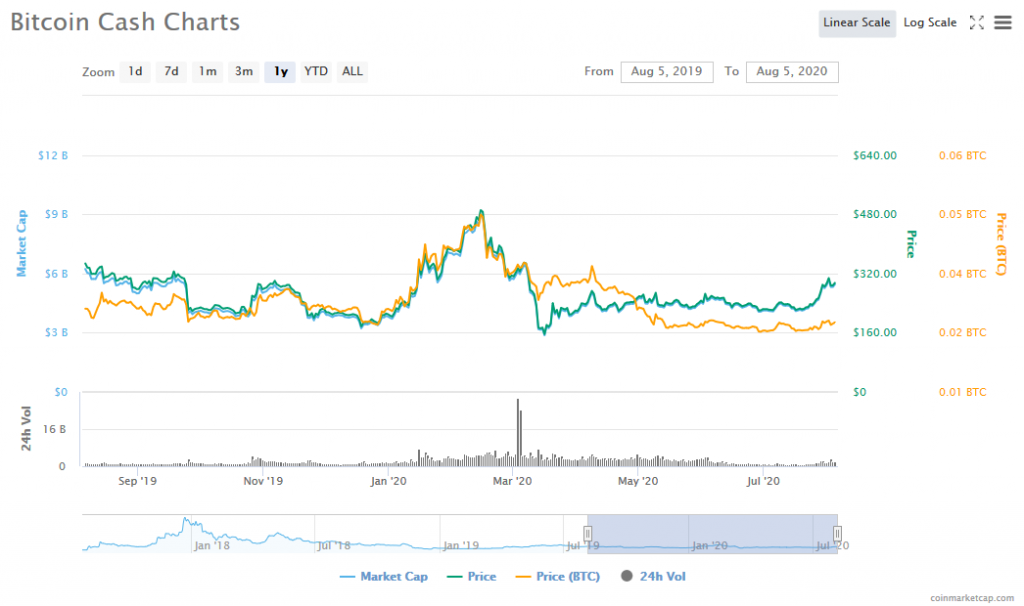Set zoom to 1m
The height and width of the screenshot is (606, 1024).
point(208,71)
